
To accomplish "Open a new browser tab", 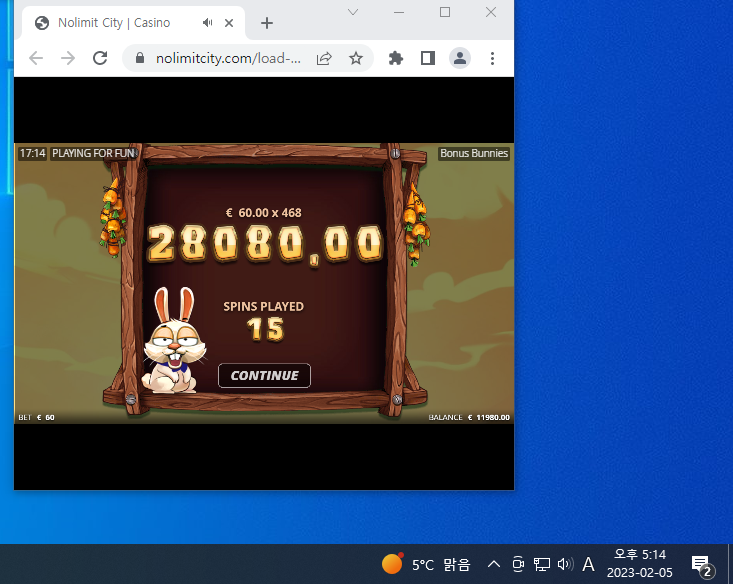I will coord(266,23).
